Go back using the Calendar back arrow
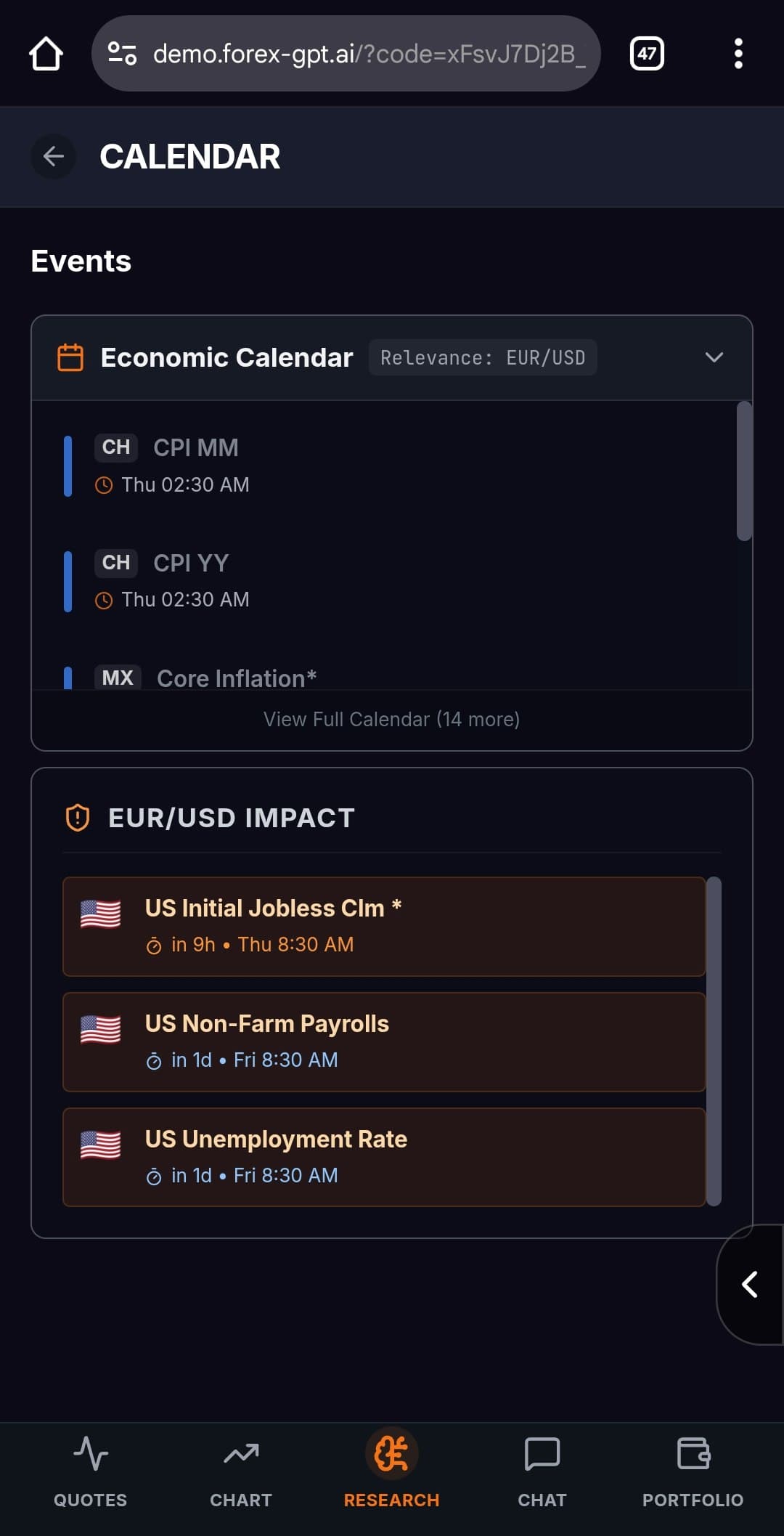784x1536 pixels. (54, 156)
